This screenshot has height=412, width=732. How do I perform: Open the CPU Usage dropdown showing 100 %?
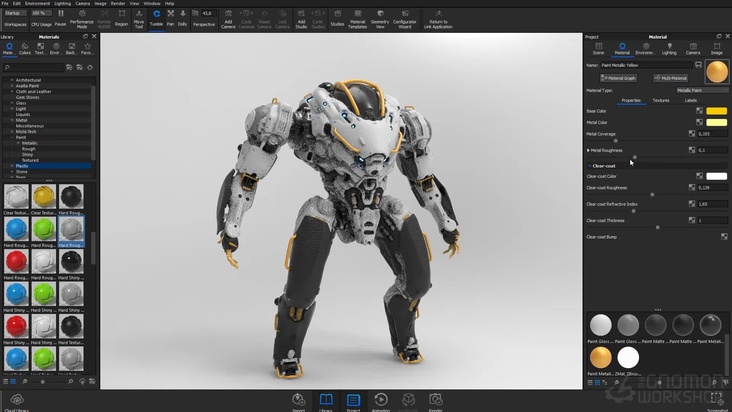[x=41, y=13]
